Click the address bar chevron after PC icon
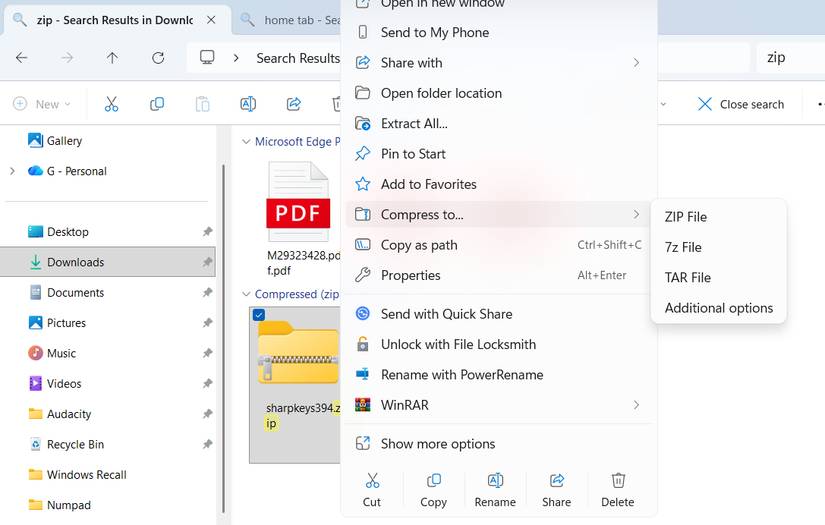The width and height of the screenshot is (825, 525). tap(236, 58)
